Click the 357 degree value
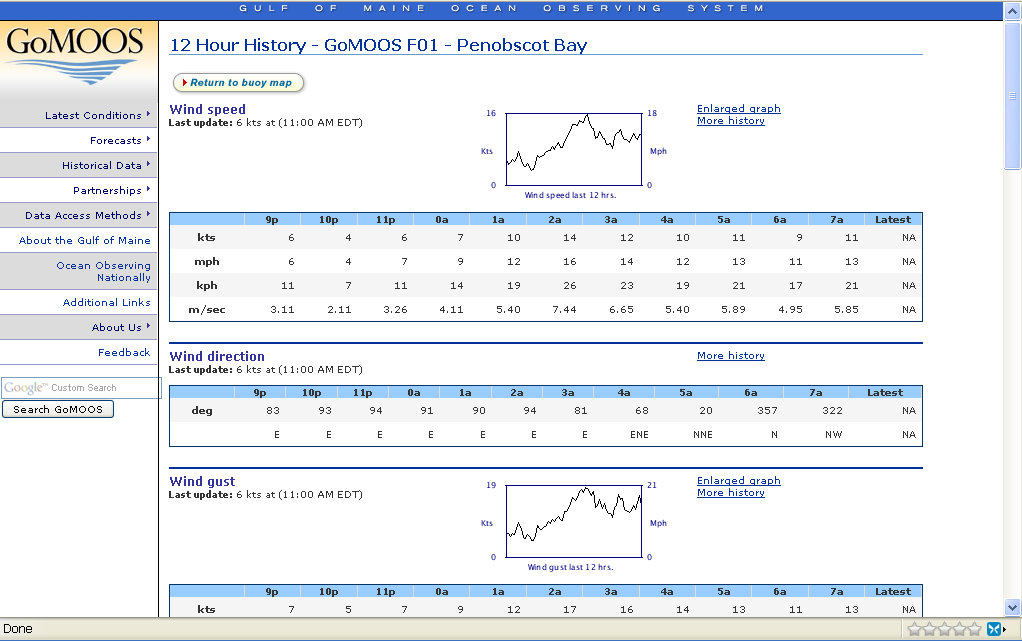 tap(767, 411)
